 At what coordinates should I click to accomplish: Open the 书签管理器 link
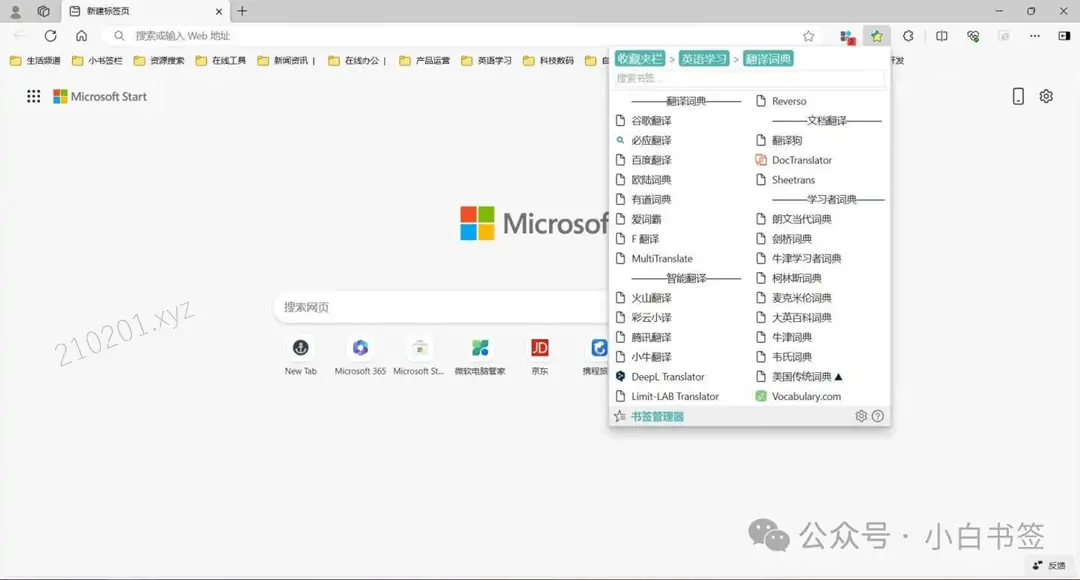point(657,416)
